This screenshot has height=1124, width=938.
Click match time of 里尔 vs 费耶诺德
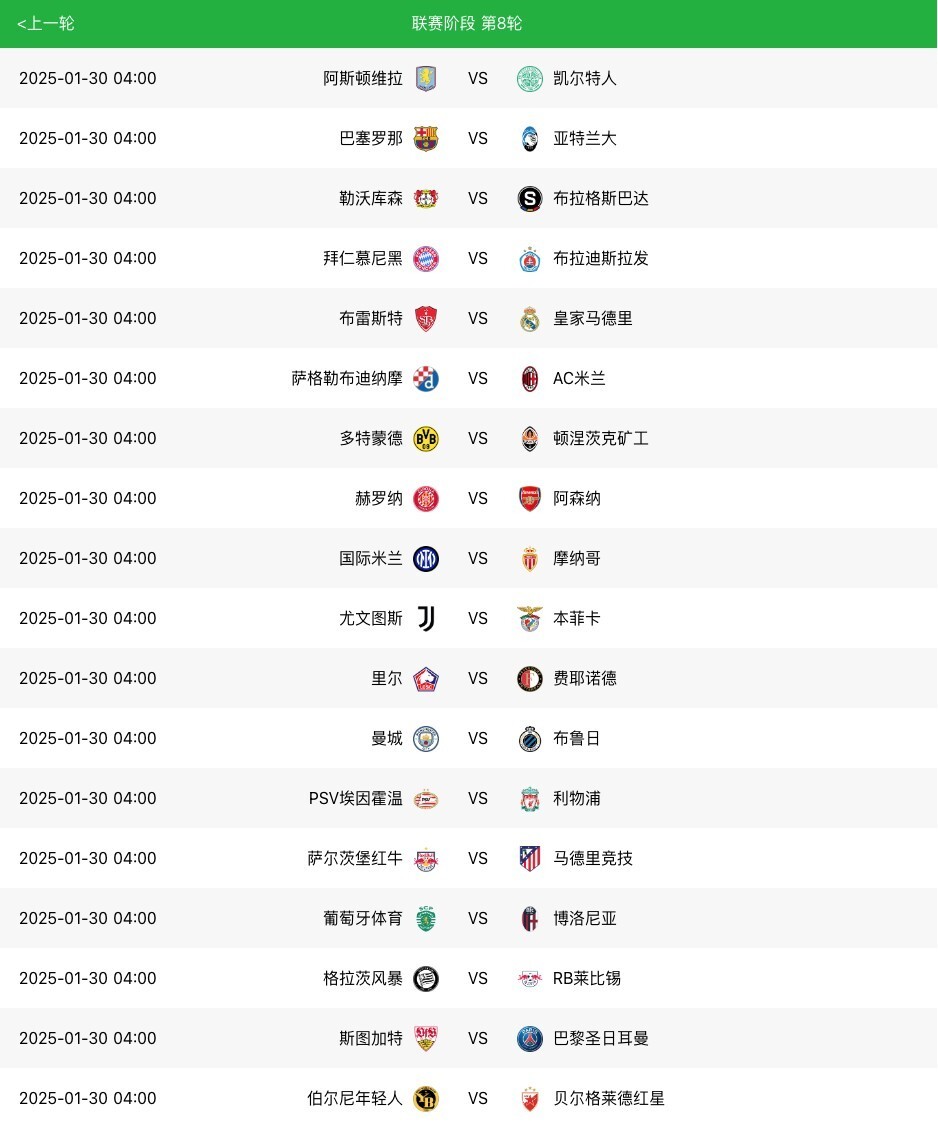(x=88, y=679)
